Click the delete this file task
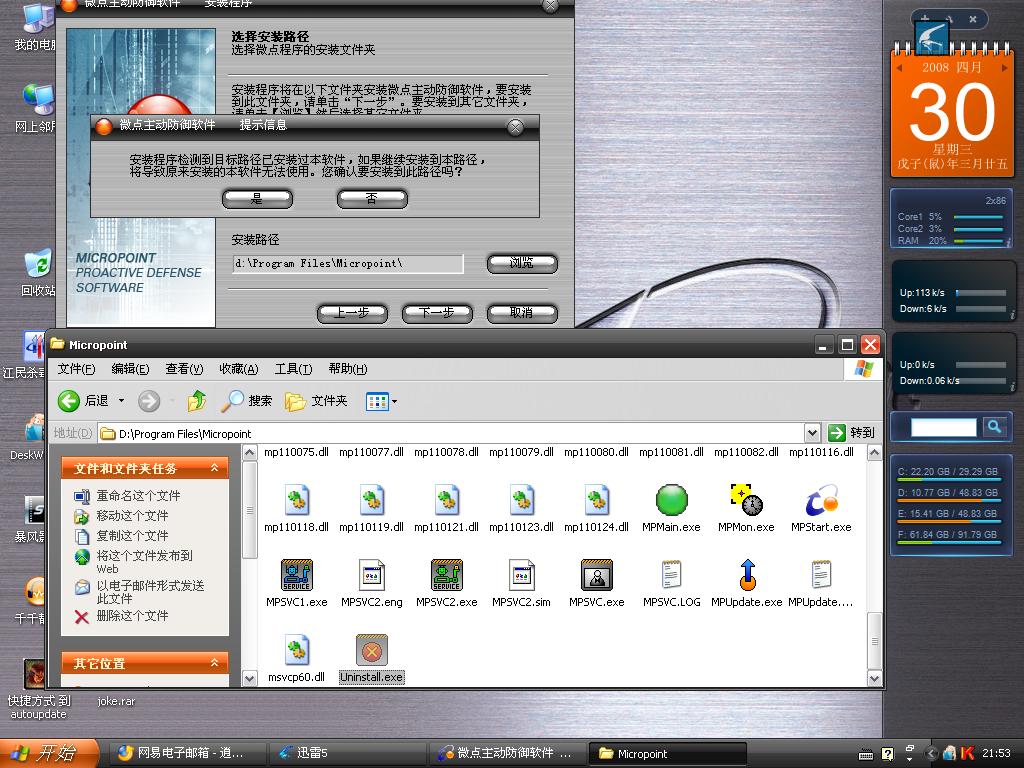The width and height of the screenshot is (1024, 768). [x=121, y=616]
